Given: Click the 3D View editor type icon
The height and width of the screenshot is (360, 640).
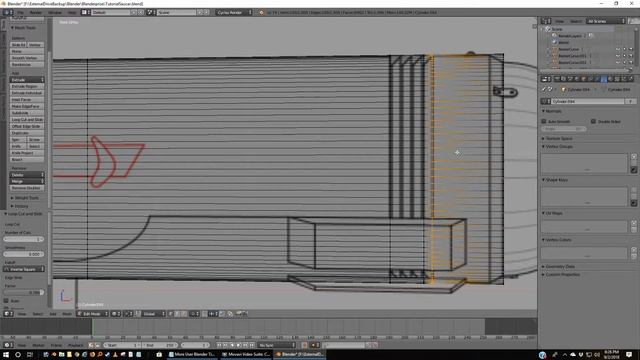Looking at the screenshot, I should pos(8,313).
